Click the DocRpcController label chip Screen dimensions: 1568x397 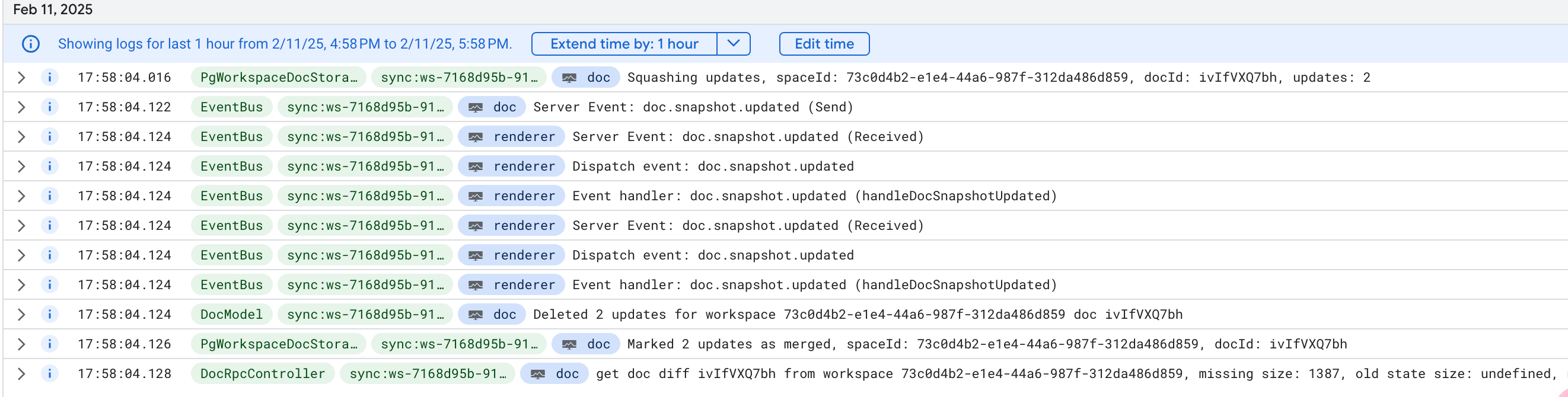262,373
